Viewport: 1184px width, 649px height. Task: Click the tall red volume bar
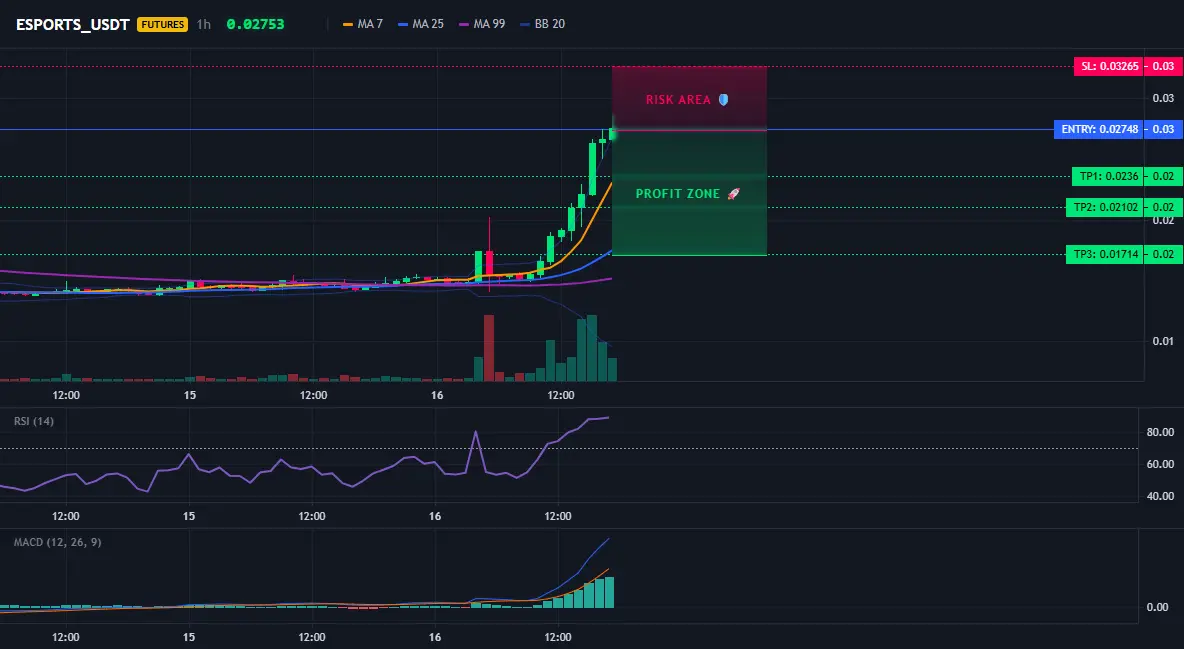coord(489,348)
